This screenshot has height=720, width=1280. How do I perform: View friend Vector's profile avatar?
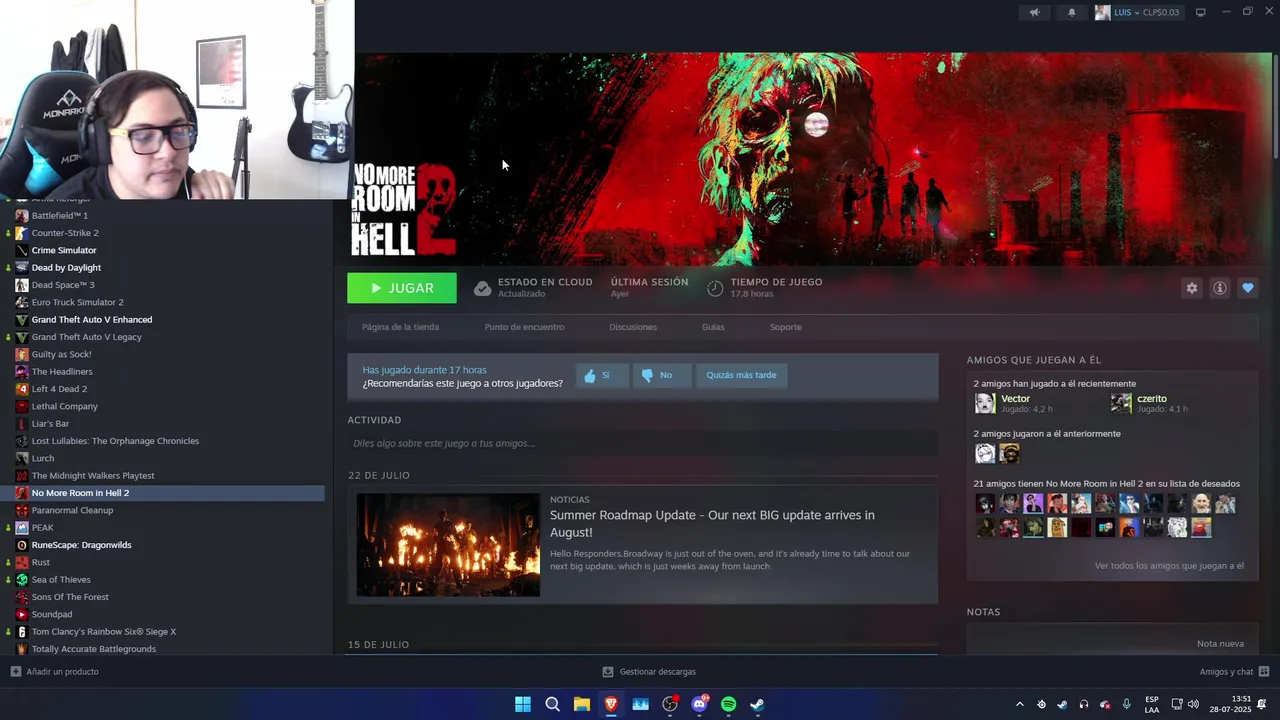(x=985, y=403)
